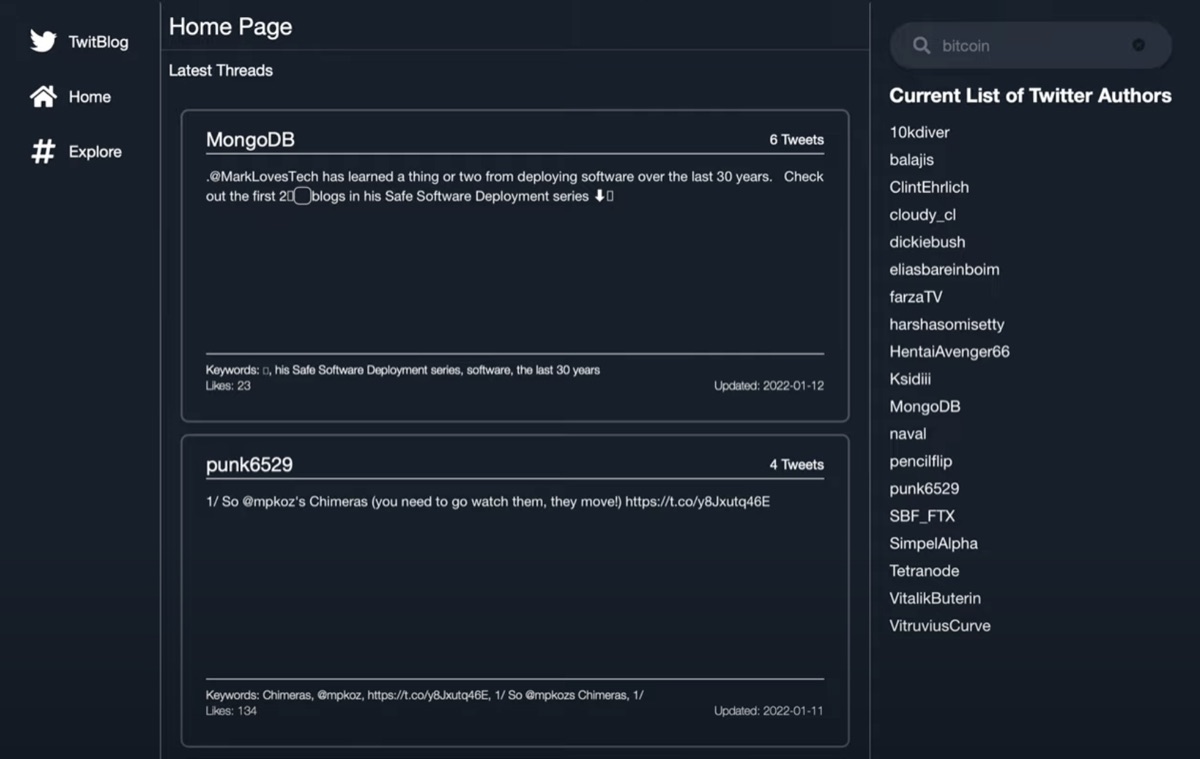Screen dimensions: 1200x759
Task: Click the MongoDB thread text about @MarkLovesTech
Action: 514,186
